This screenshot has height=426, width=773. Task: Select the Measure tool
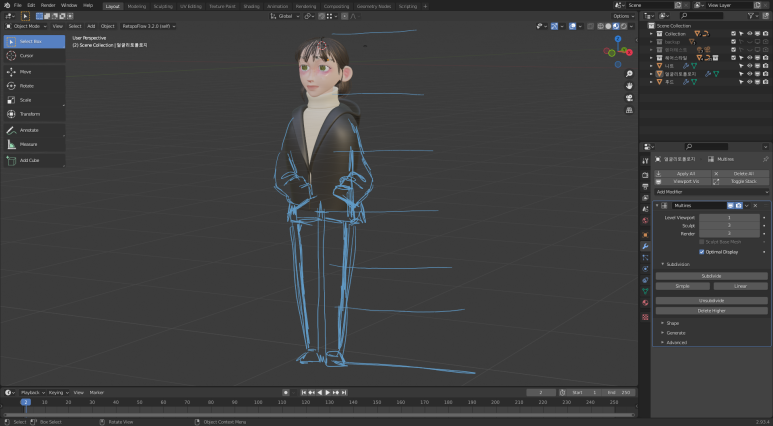34,144
